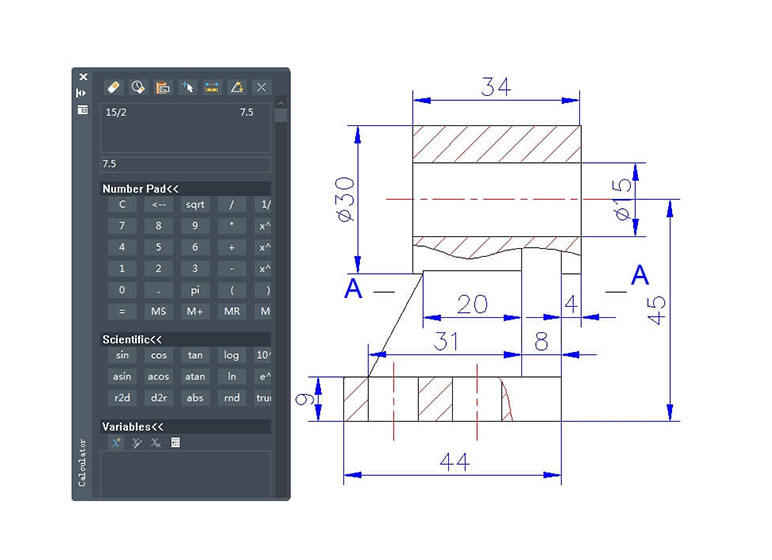Click the New Variable icon
The width and height of the screenshot is (772, 560).
[116, 442]
